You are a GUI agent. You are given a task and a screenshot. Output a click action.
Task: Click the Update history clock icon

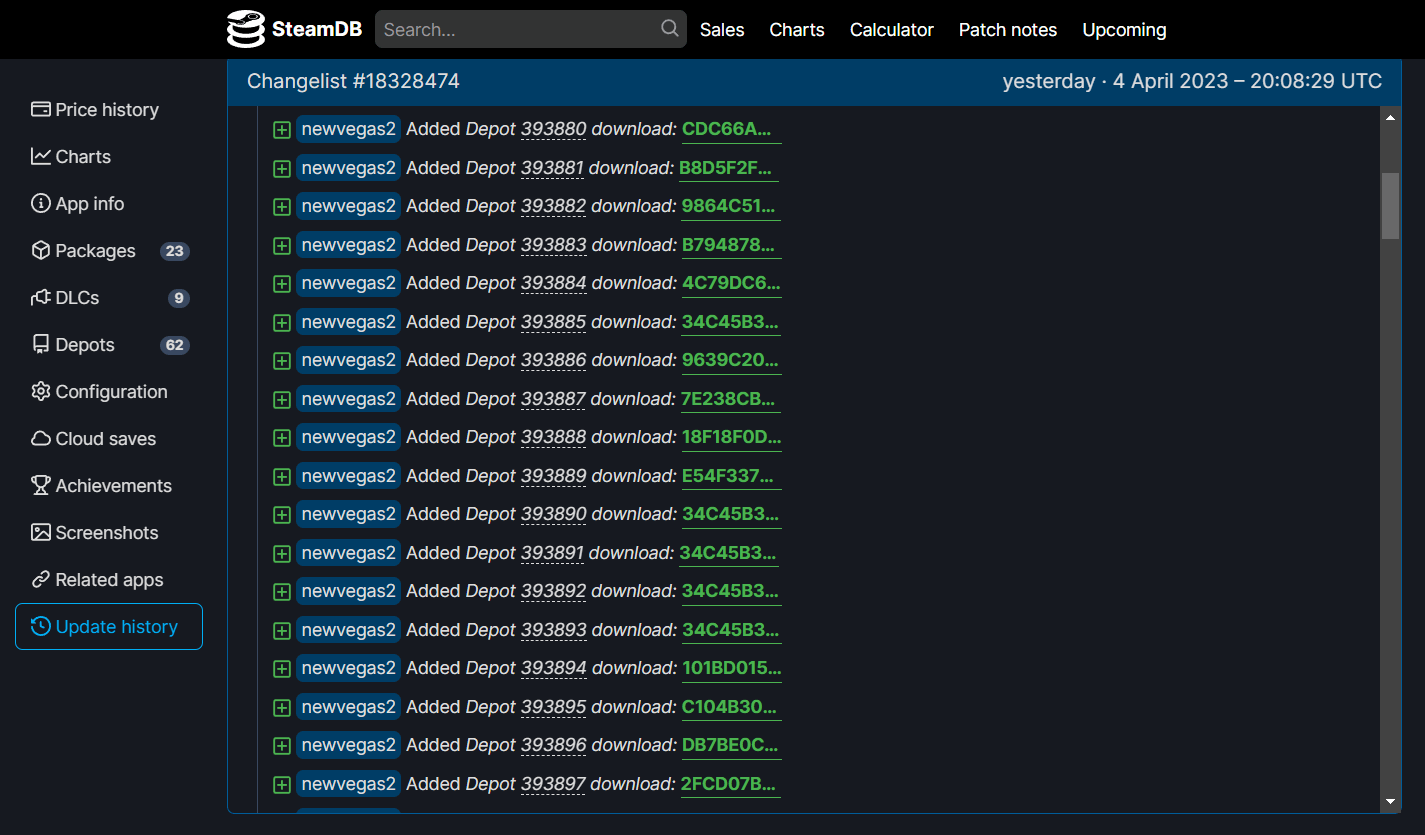click(x=41, y=627)
